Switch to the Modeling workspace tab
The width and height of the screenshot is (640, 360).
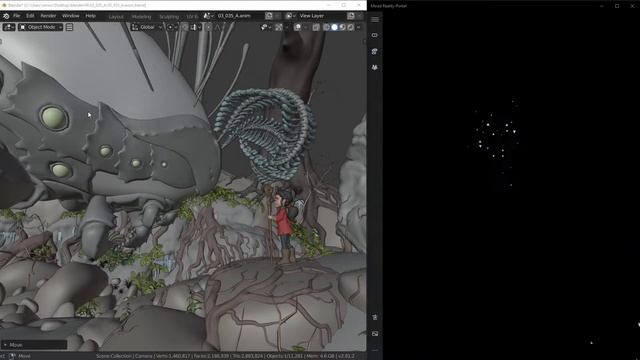click(142, 17)
